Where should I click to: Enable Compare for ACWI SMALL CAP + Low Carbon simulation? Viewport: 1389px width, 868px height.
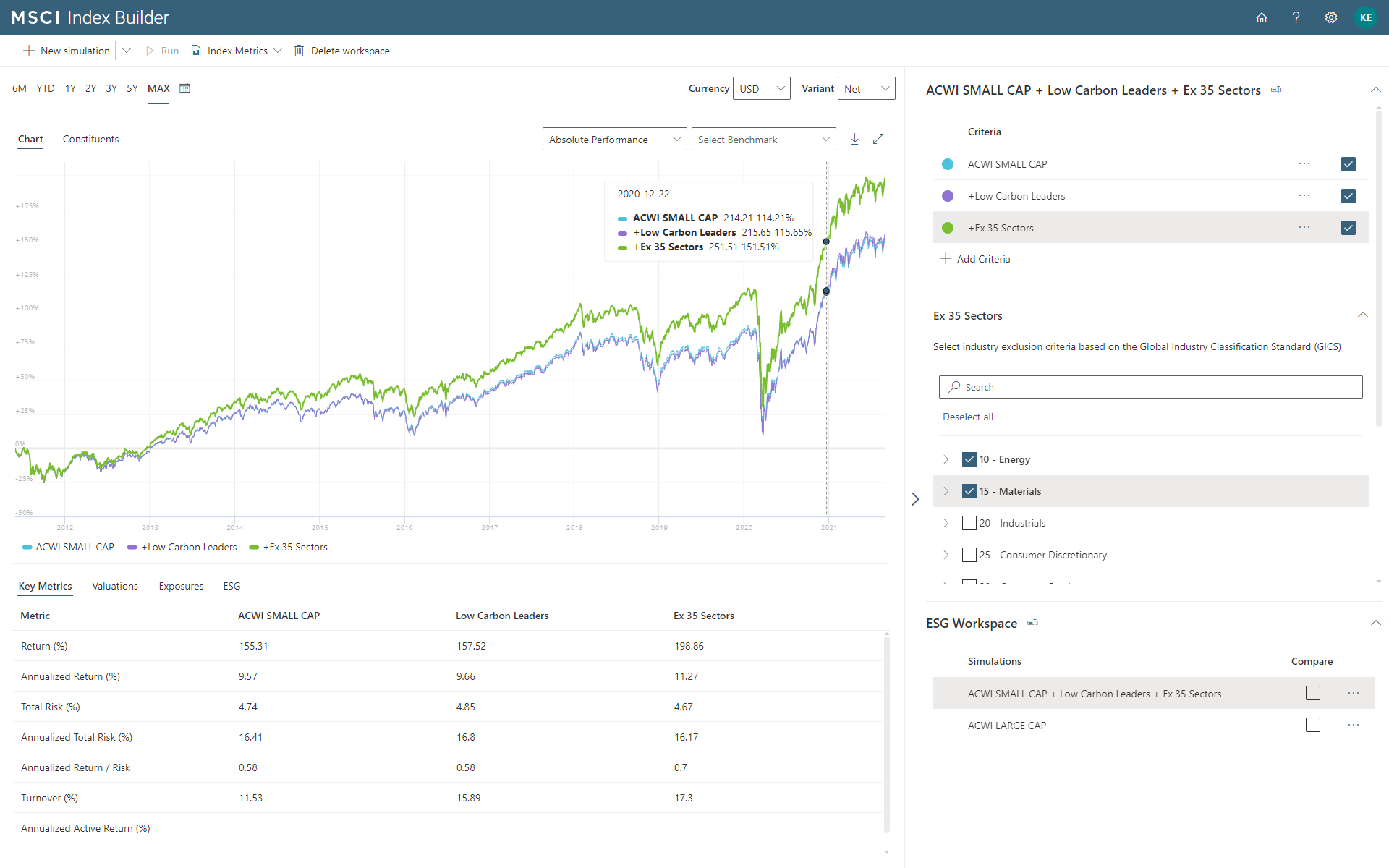[x=1313, y=693]
